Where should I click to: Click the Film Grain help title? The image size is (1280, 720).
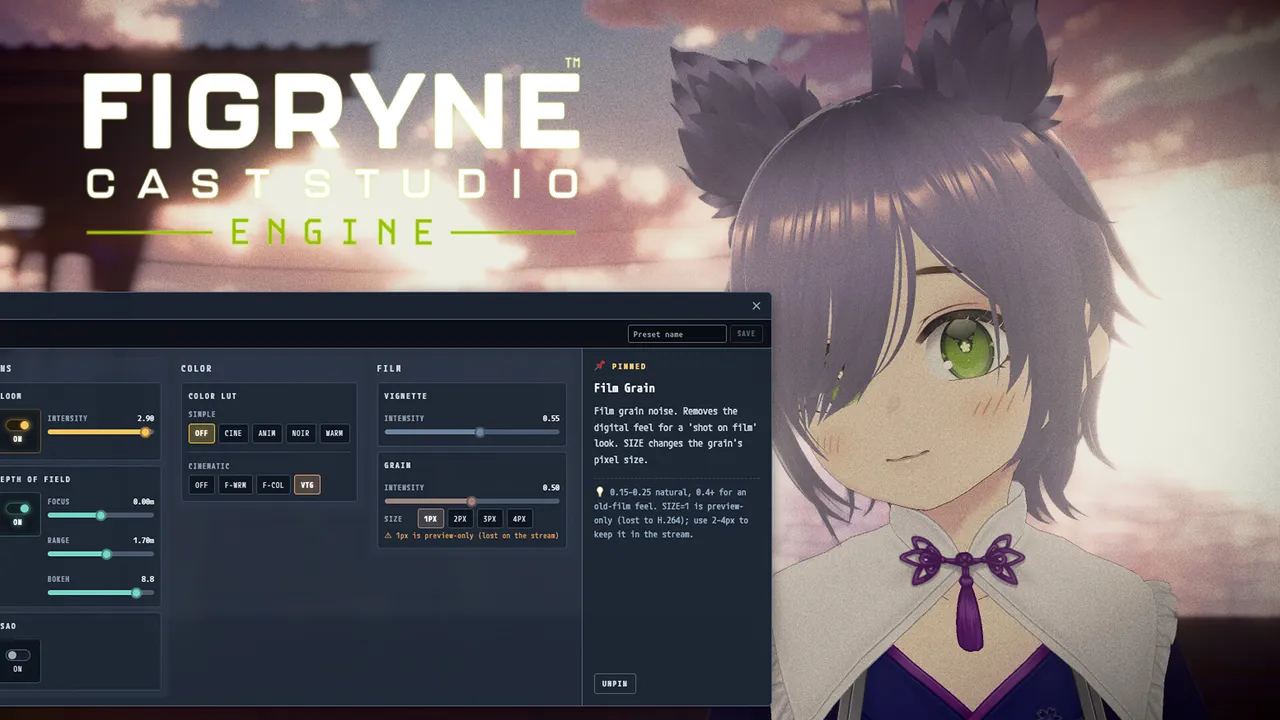click(x=624, y=388)
